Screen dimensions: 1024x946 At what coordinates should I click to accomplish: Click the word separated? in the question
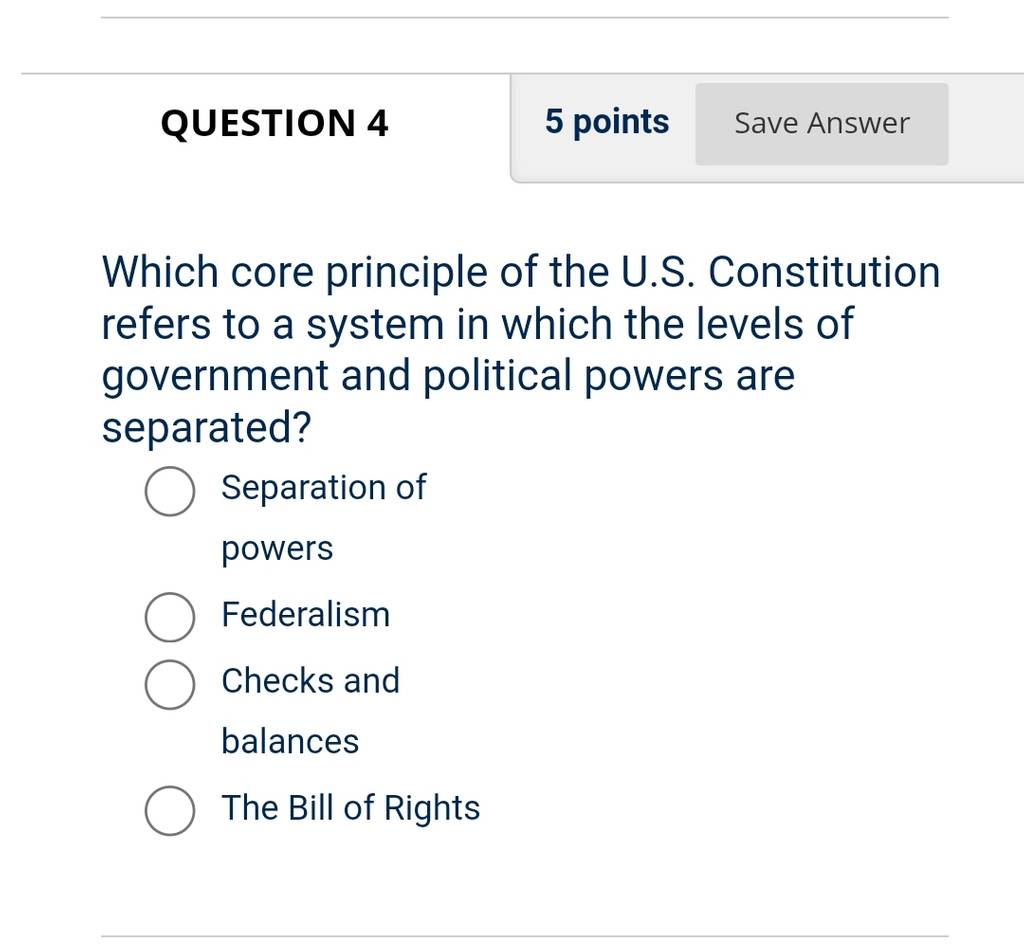206,428
